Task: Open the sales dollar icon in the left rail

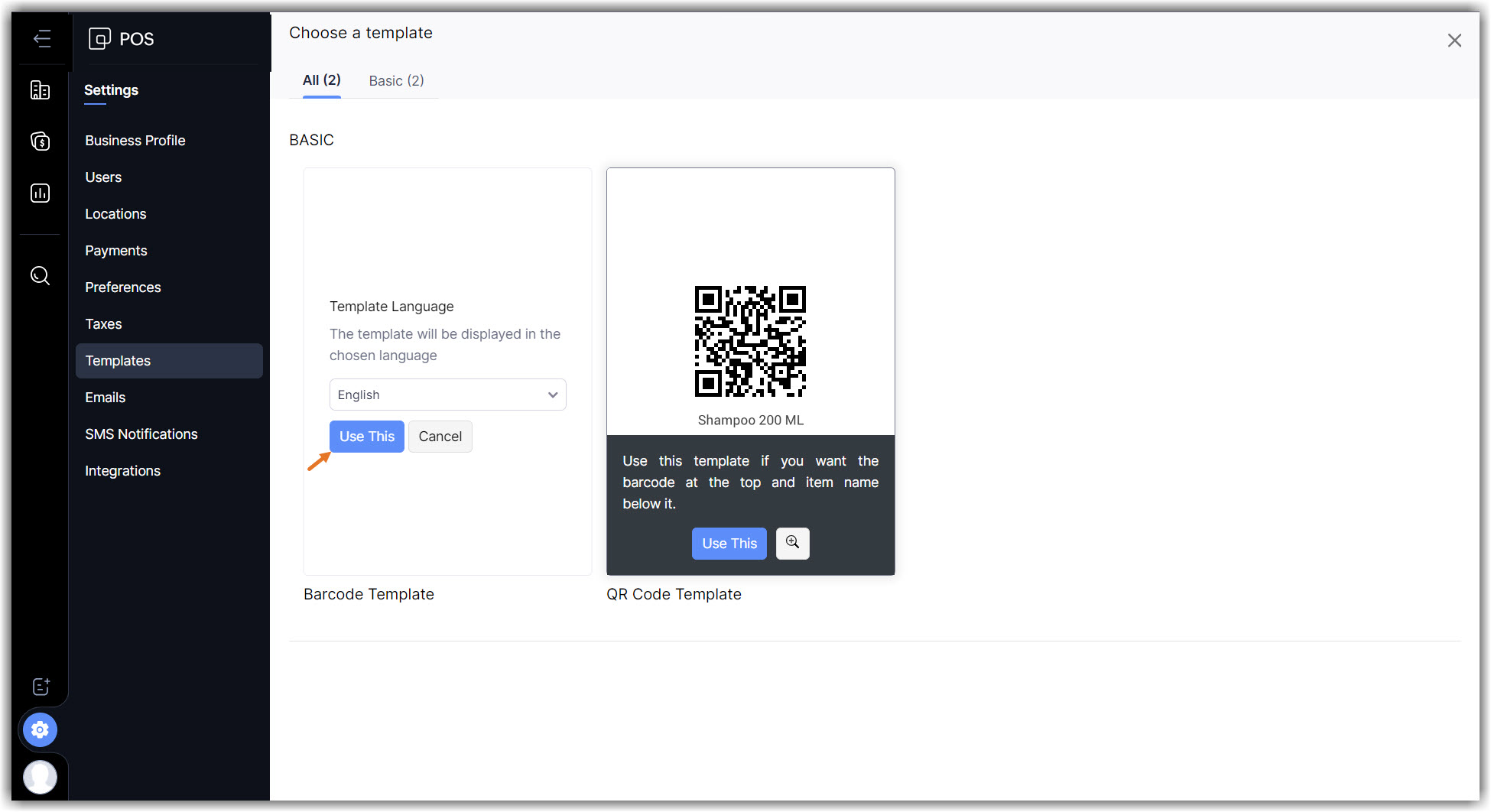Action: pos(41,141)
